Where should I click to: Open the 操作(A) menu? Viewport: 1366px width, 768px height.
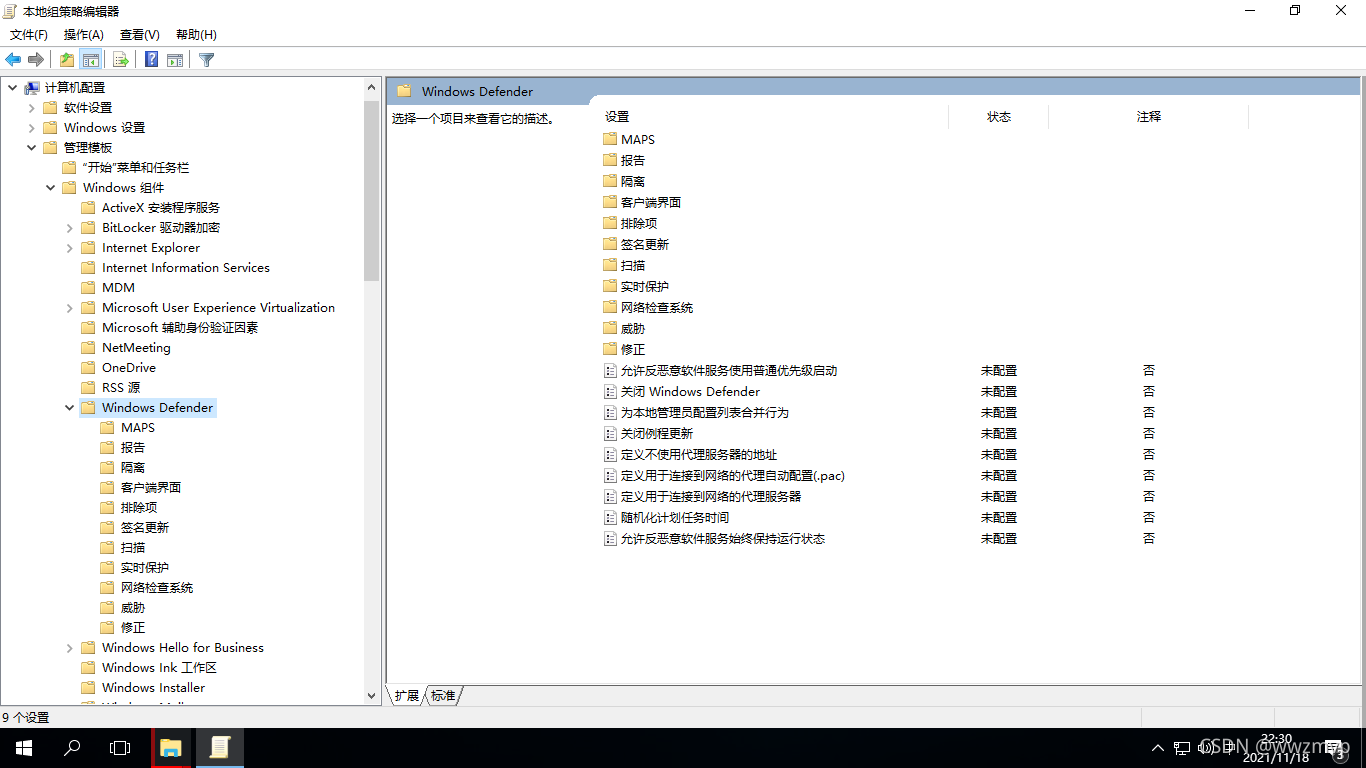pos(84,35)
